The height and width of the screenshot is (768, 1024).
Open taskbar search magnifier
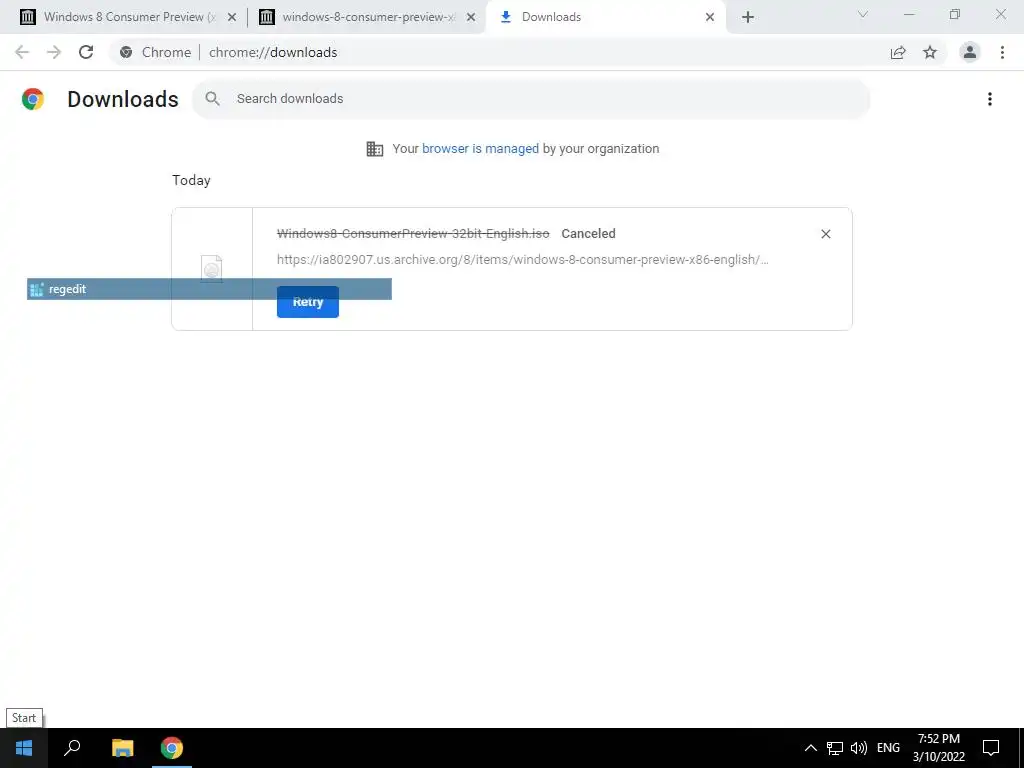coord(72,748)
